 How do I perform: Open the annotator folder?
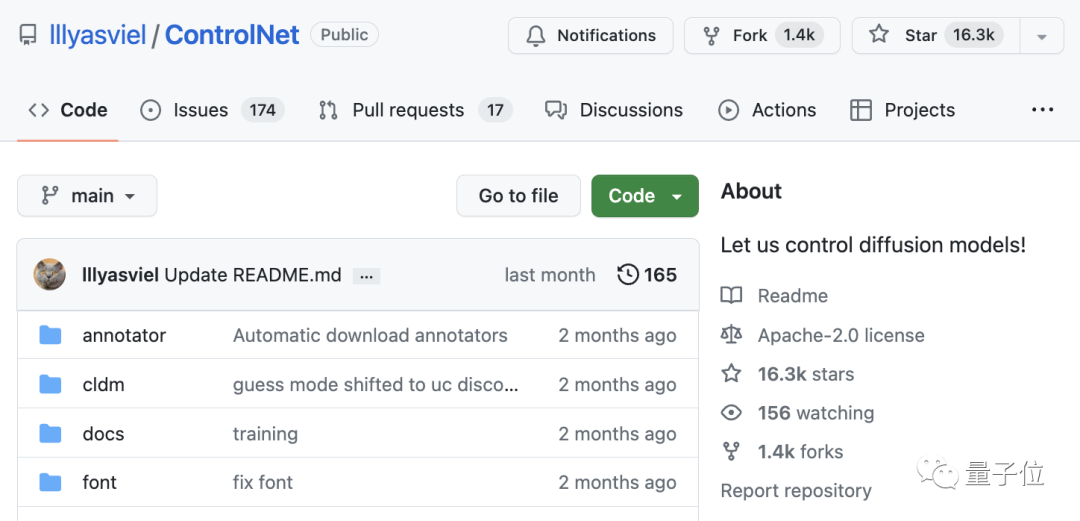(x=124, y=336)
